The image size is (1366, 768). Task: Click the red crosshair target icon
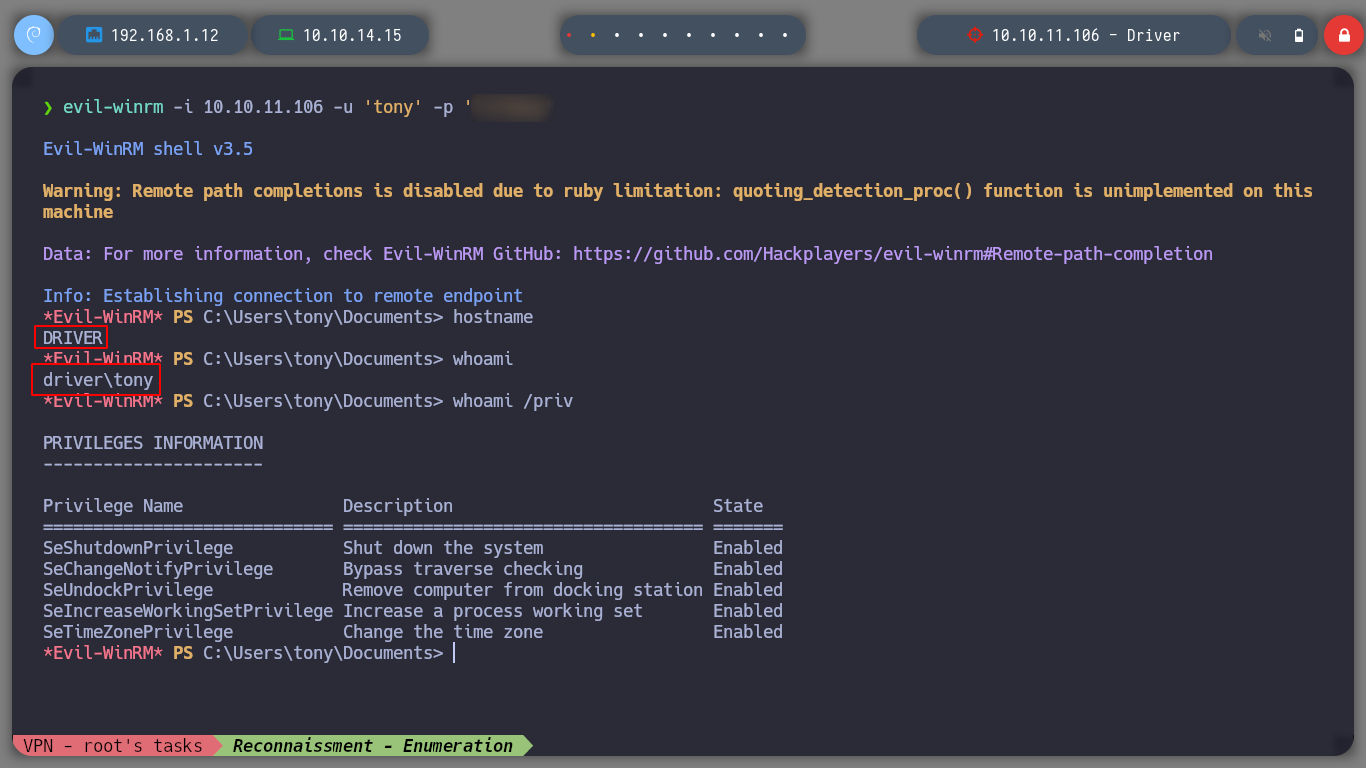975,35
